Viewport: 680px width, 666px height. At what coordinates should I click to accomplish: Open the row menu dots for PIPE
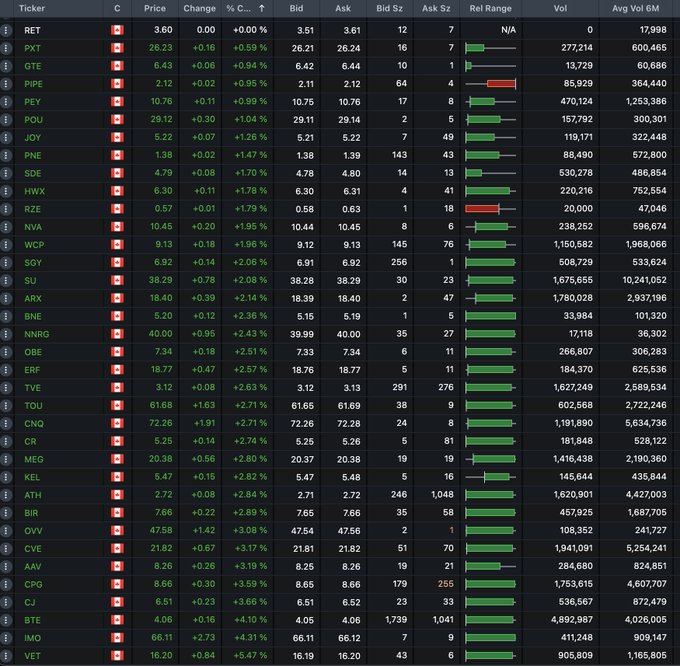(x=6, y=84)
